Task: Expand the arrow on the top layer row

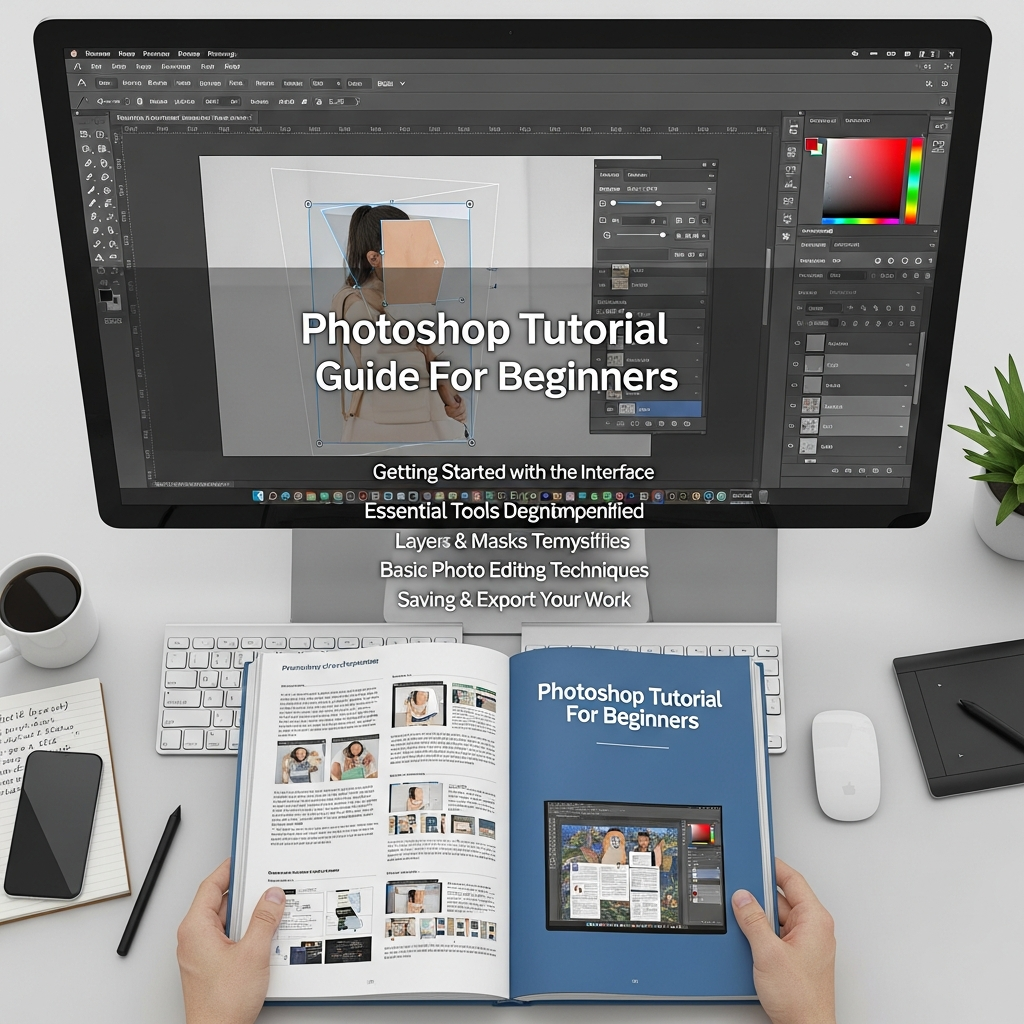Action: [908, 343]
